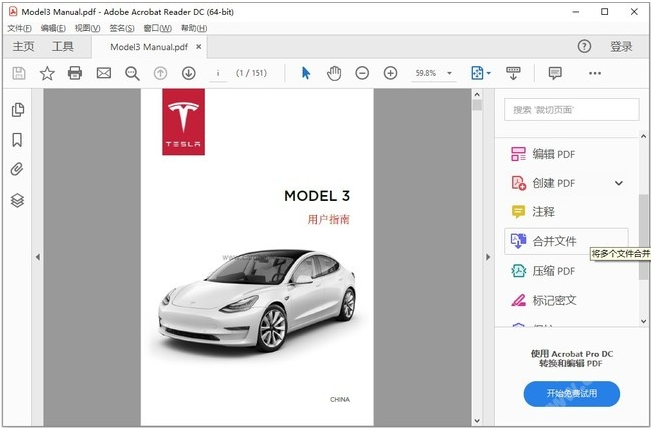Show page thumbnails panel icon
654x431 pixels.
[x=17, y=110]
